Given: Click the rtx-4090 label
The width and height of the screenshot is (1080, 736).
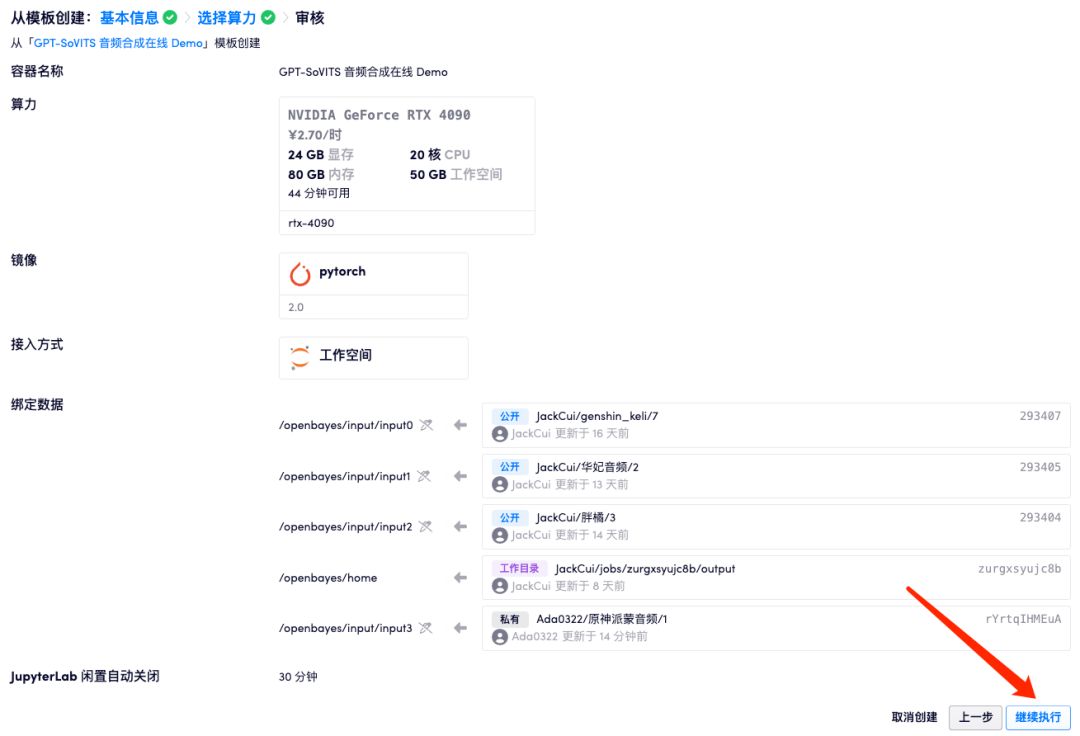Looking at the screenshot, I should click(311, 223).
